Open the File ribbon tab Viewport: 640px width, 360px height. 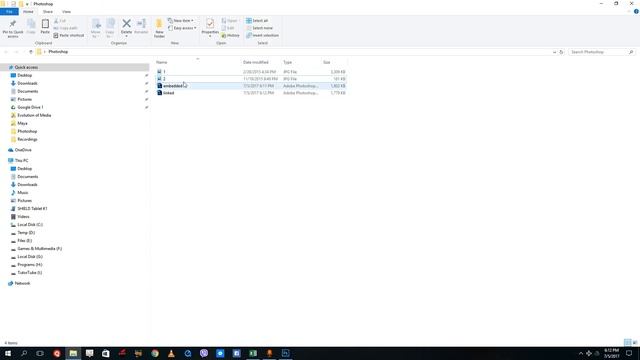click(x=9, y=12)
